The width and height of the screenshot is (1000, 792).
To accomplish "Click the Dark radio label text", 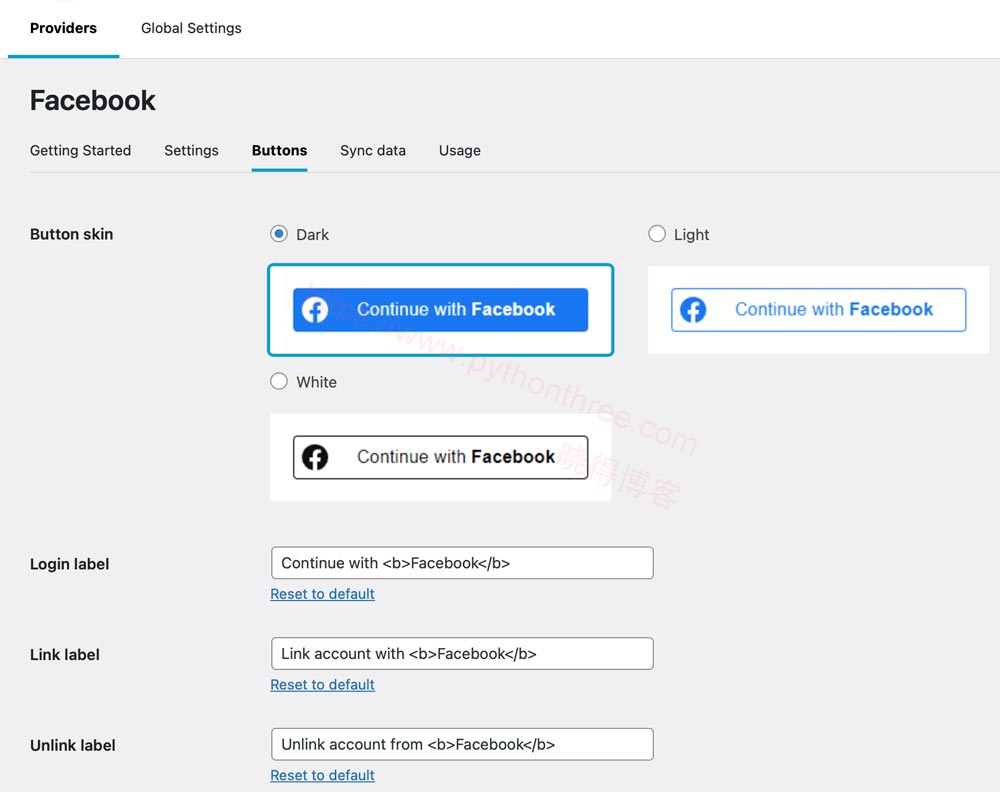I will coord(312,235).
